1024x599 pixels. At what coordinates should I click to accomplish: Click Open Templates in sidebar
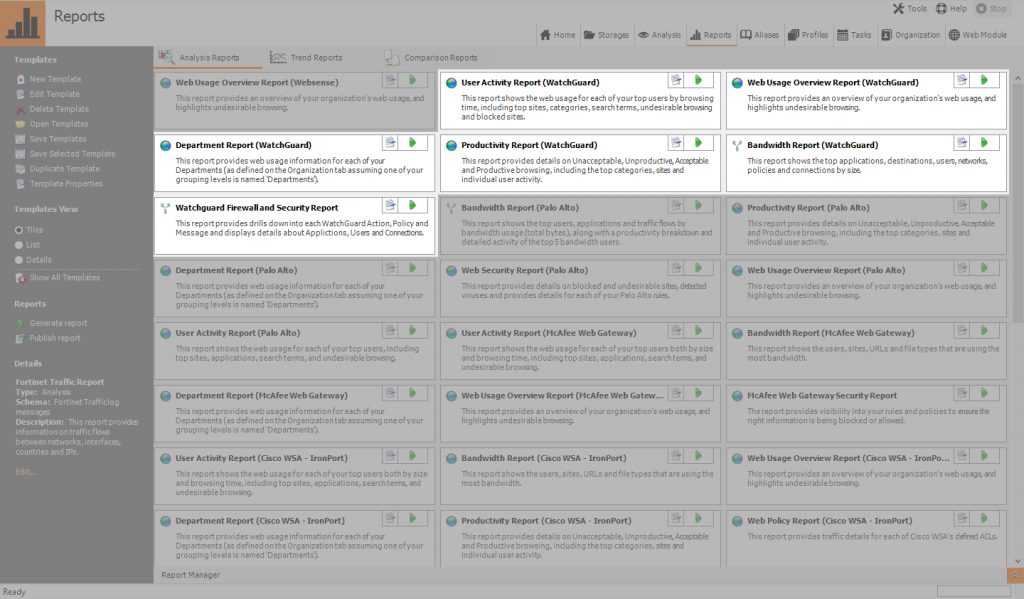point(52,124)
